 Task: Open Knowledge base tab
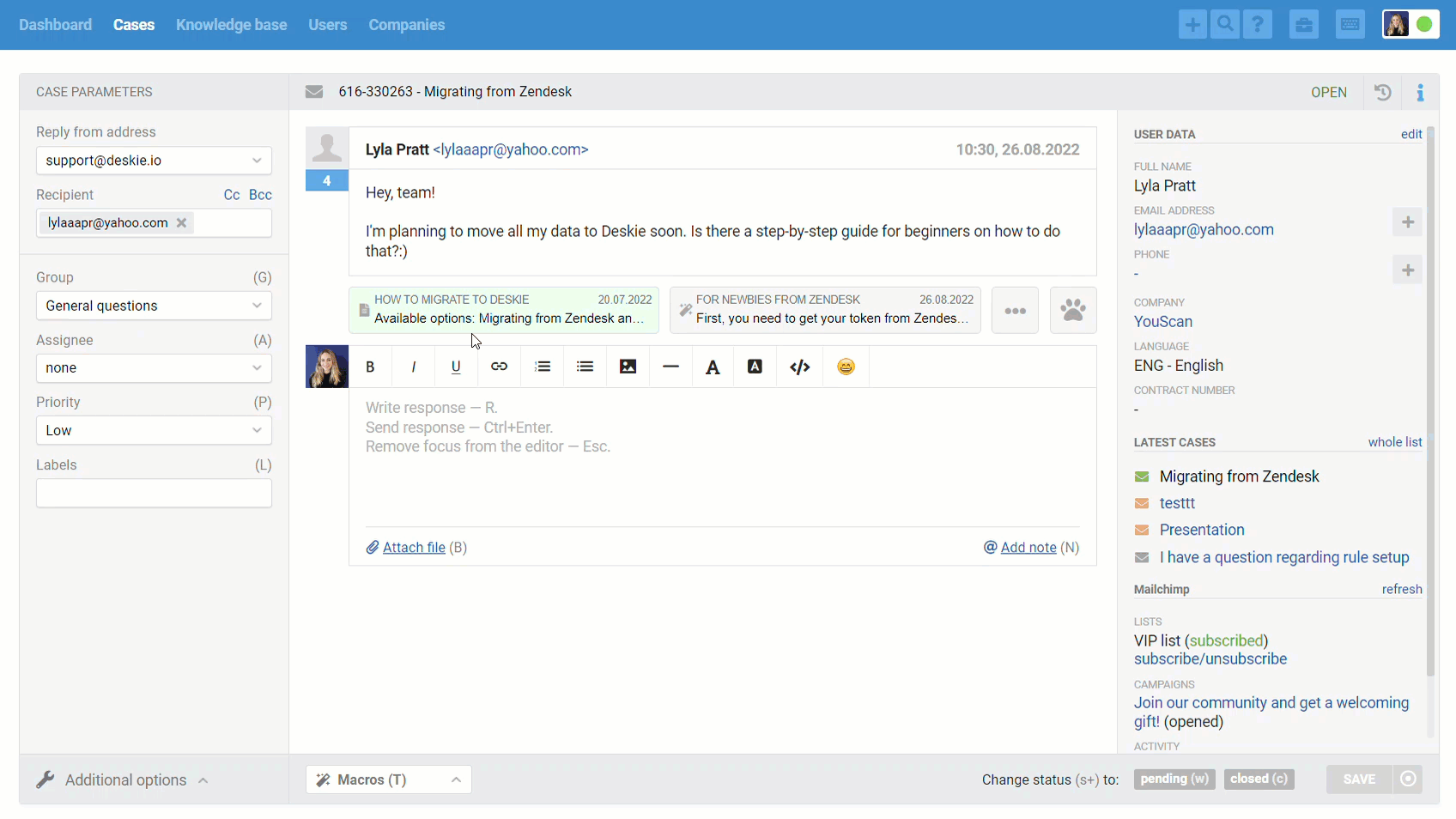232,25
